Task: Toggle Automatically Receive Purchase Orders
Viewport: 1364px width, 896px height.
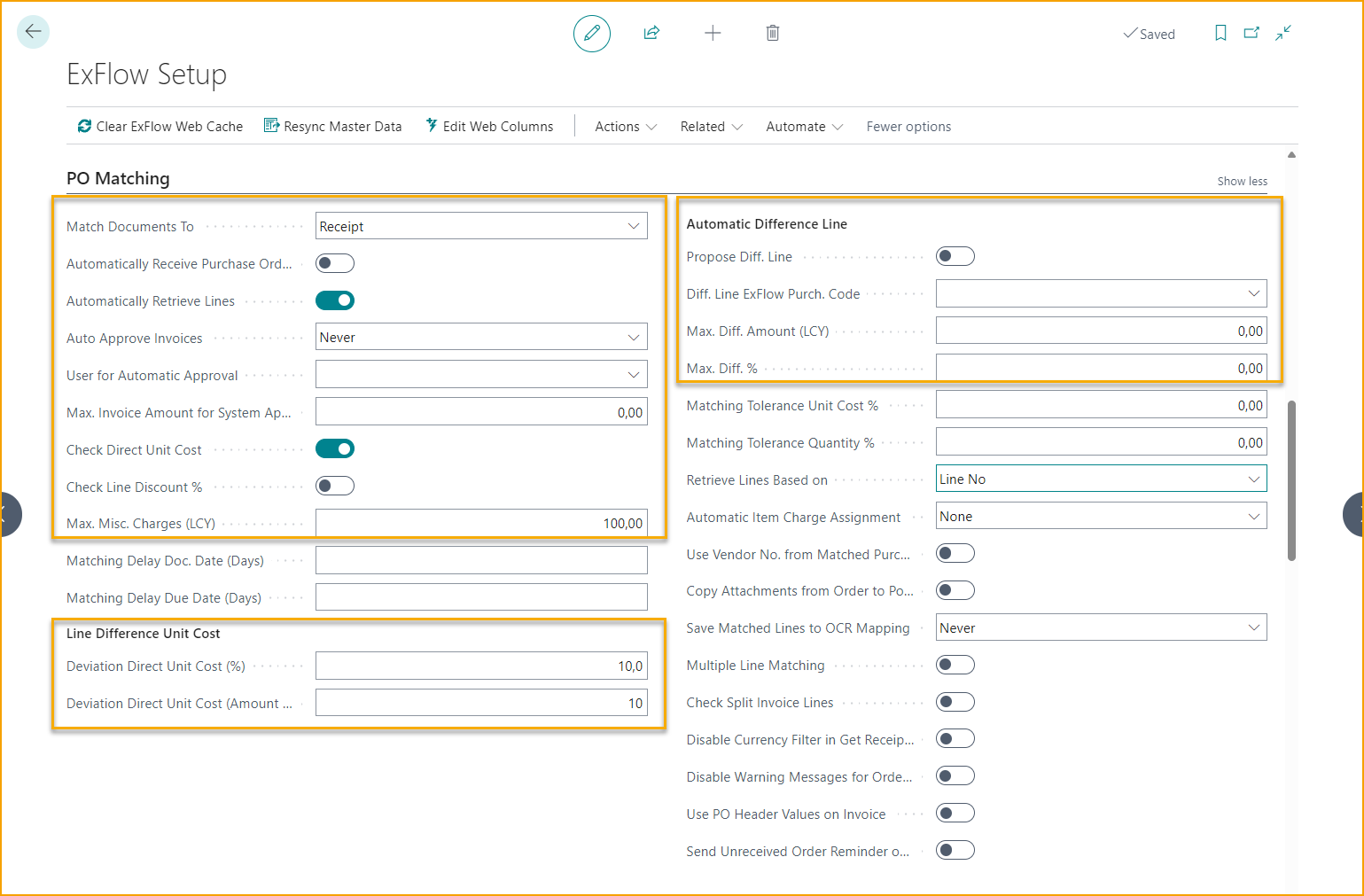Action: (335, 263)
